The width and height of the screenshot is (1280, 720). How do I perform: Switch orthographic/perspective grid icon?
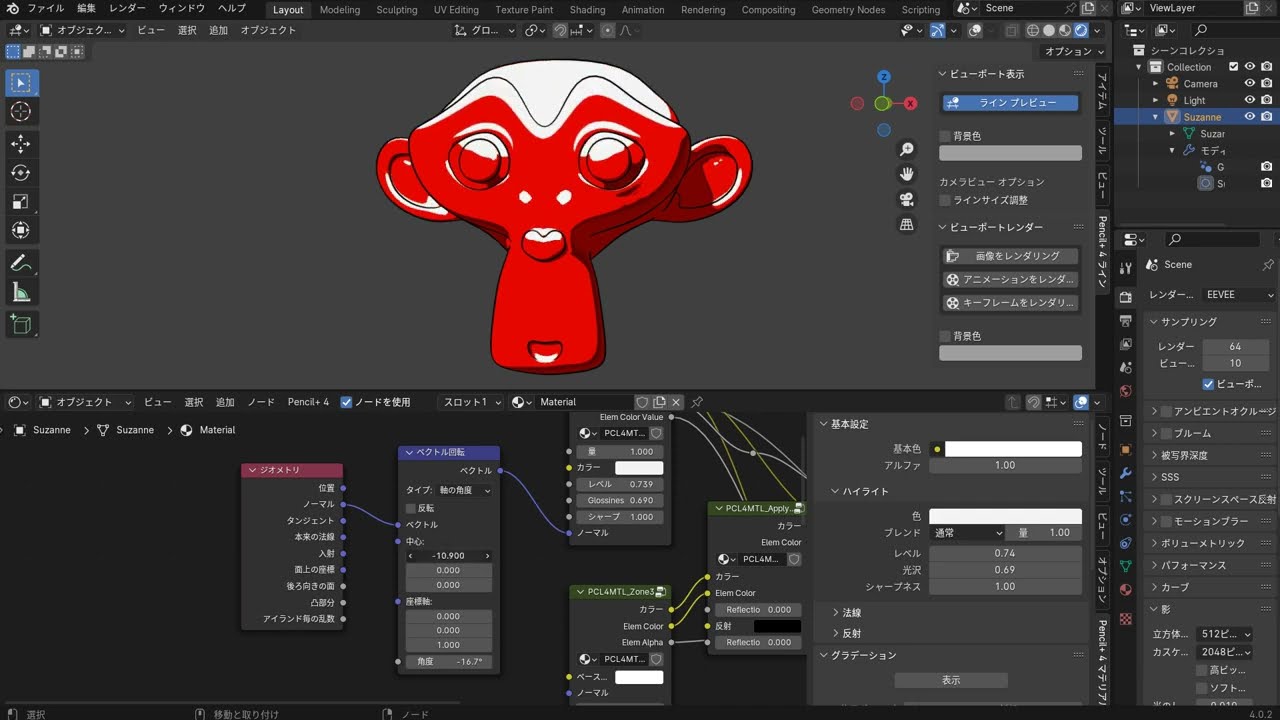[907, 224]
